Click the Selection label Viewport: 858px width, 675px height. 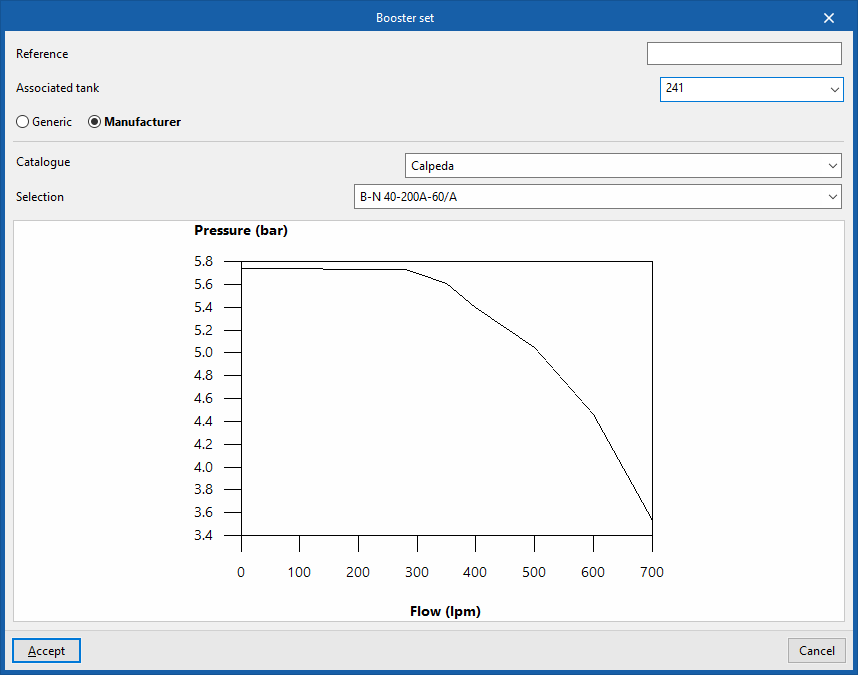point(40,197)
